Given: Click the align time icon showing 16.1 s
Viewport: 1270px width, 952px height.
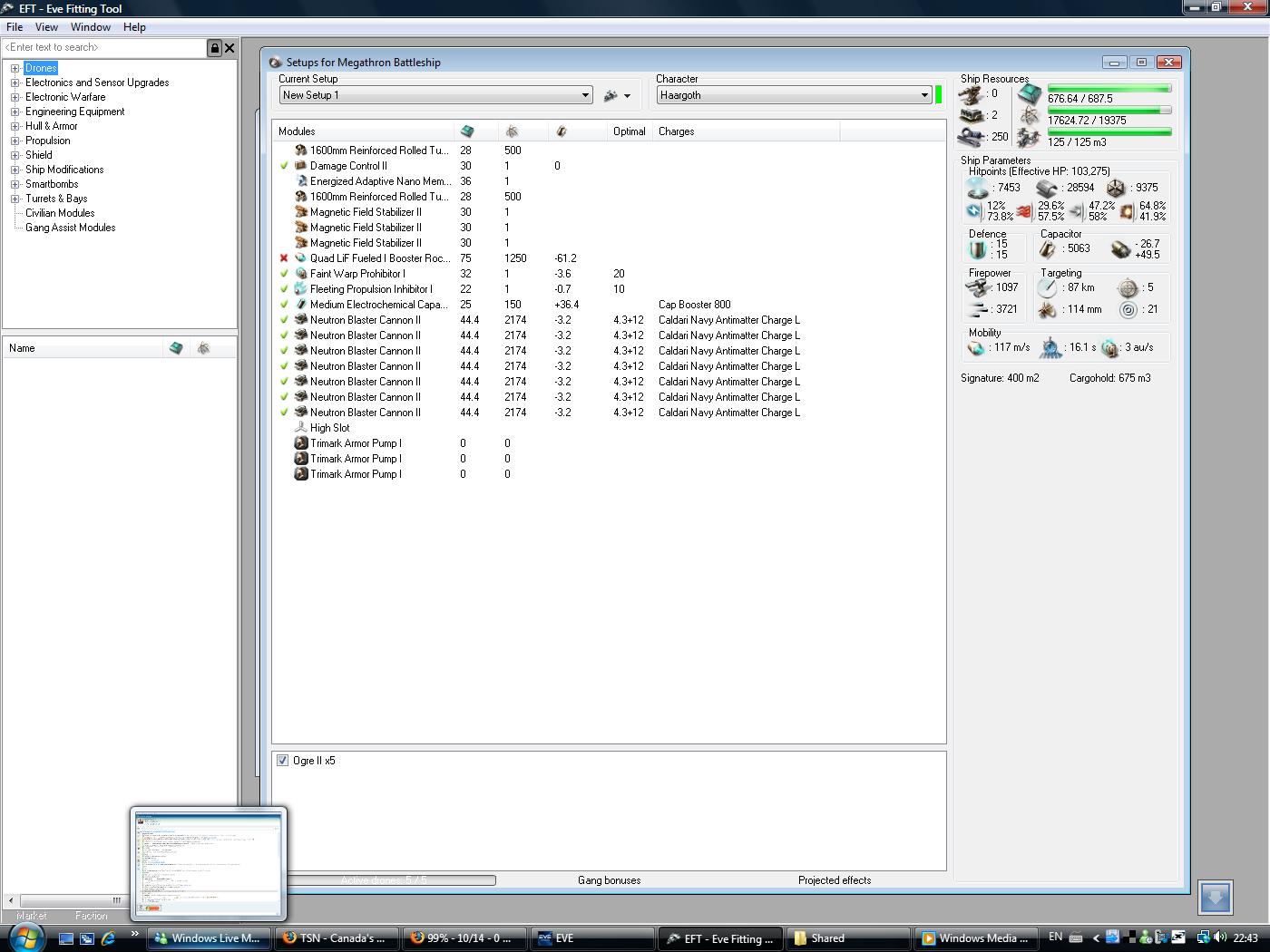Looking at the screenshot, I should tap(1050, 347).
